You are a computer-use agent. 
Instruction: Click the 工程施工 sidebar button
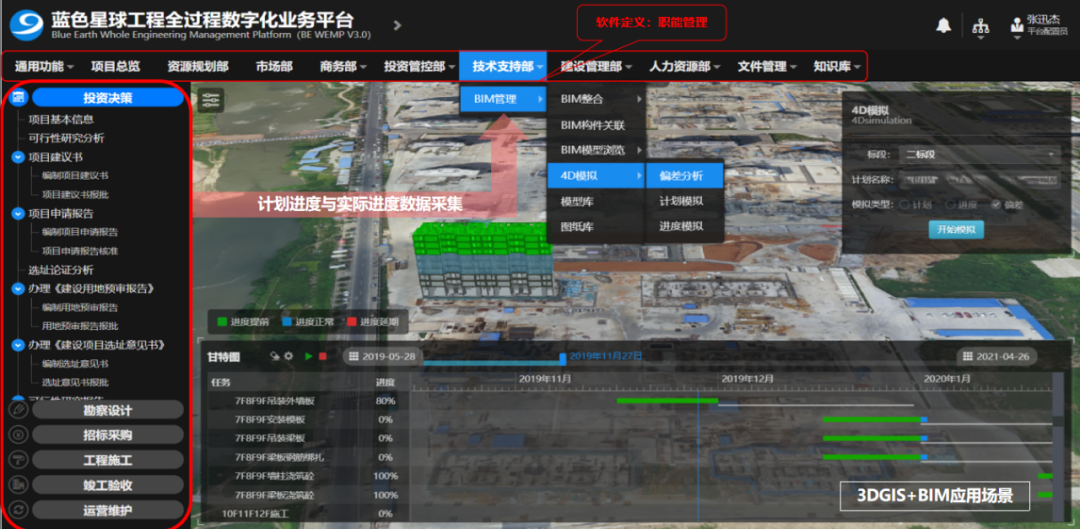[108, 460]
